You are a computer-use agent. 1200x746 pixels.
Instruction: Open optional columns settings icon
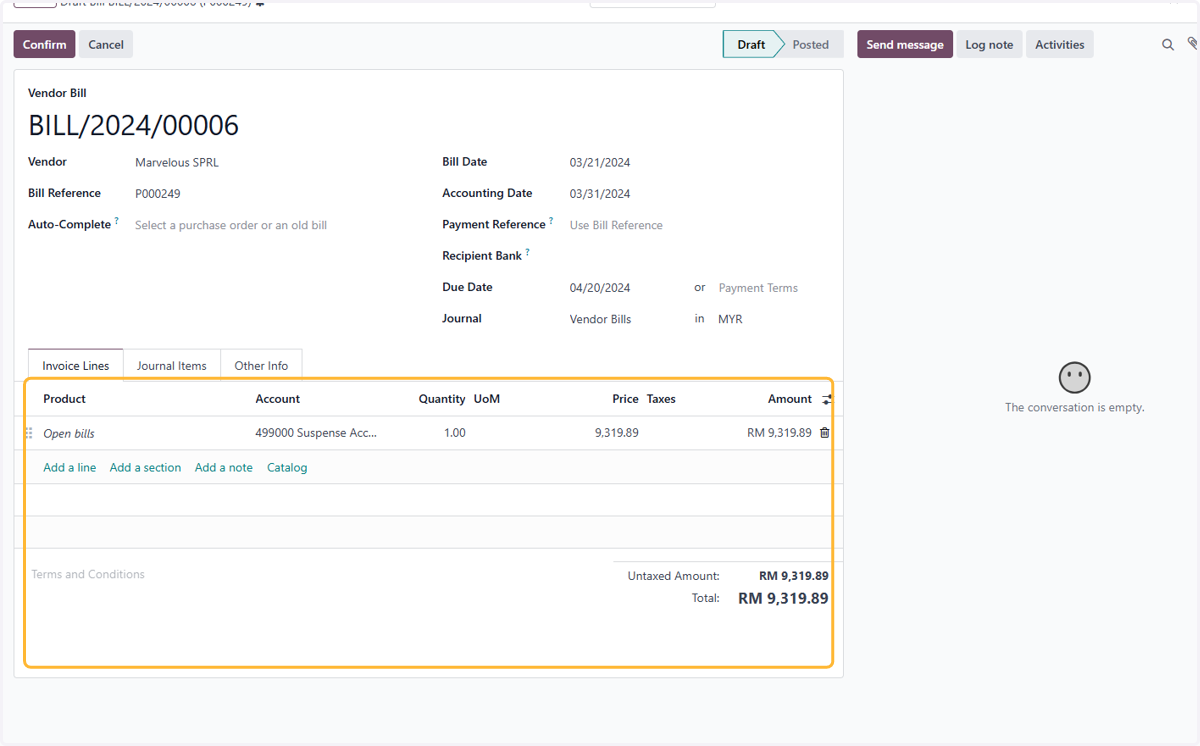[827, 399]
